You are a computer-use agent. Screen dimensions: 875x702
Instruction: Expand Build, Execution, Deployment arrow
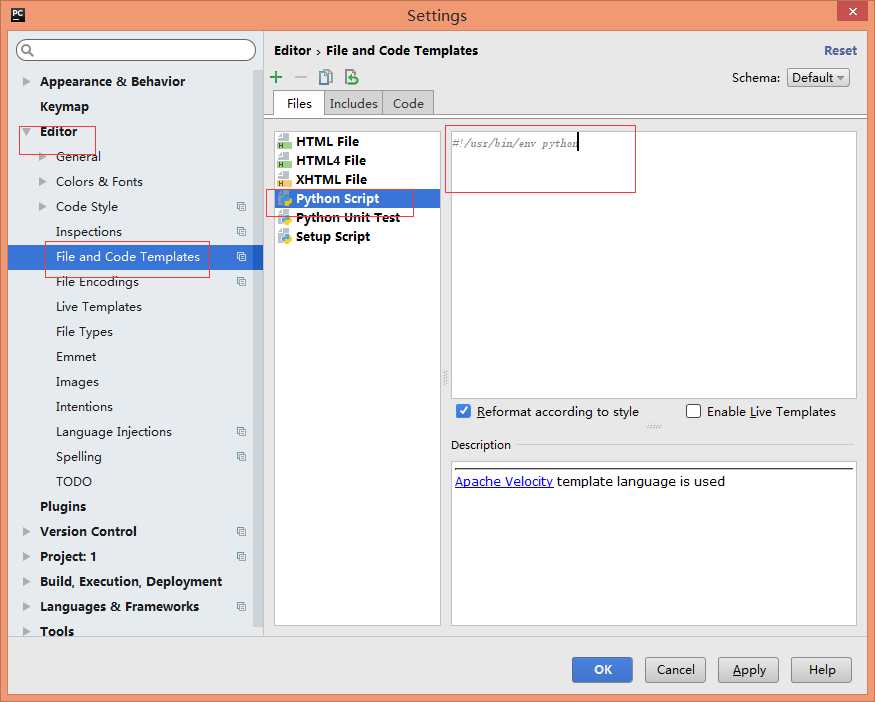point(26,581)
